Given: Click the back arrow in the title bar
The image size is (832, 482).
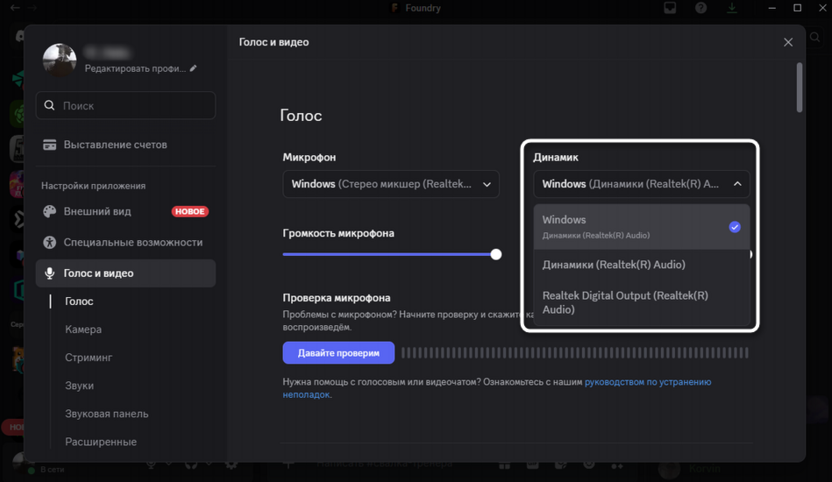Looking at the screenshot, I should coord(15,8).
